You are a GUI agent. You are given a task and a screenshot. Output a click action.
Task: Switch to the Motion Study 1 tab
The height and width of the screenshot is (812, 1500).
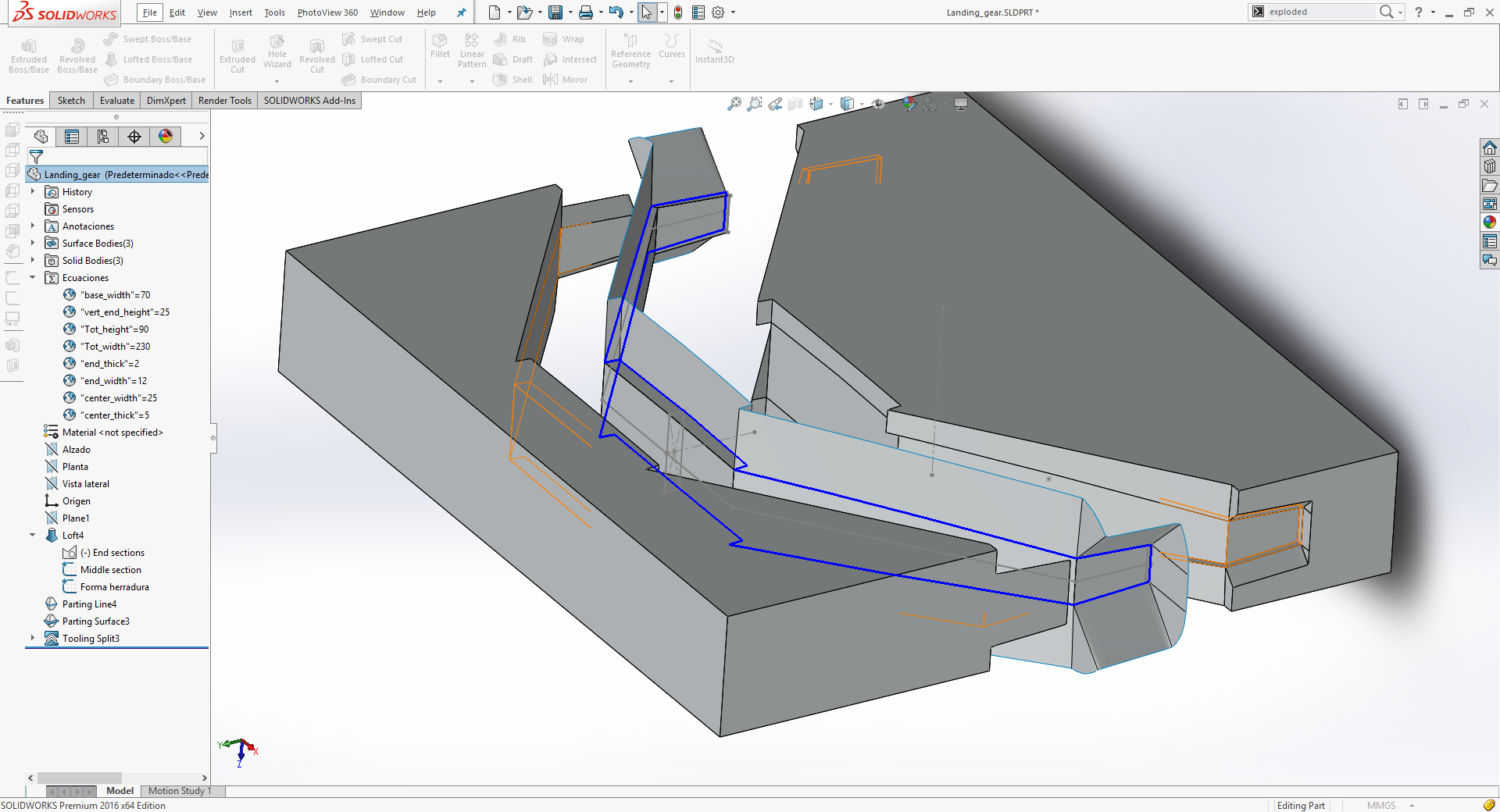tap(180, 791)
